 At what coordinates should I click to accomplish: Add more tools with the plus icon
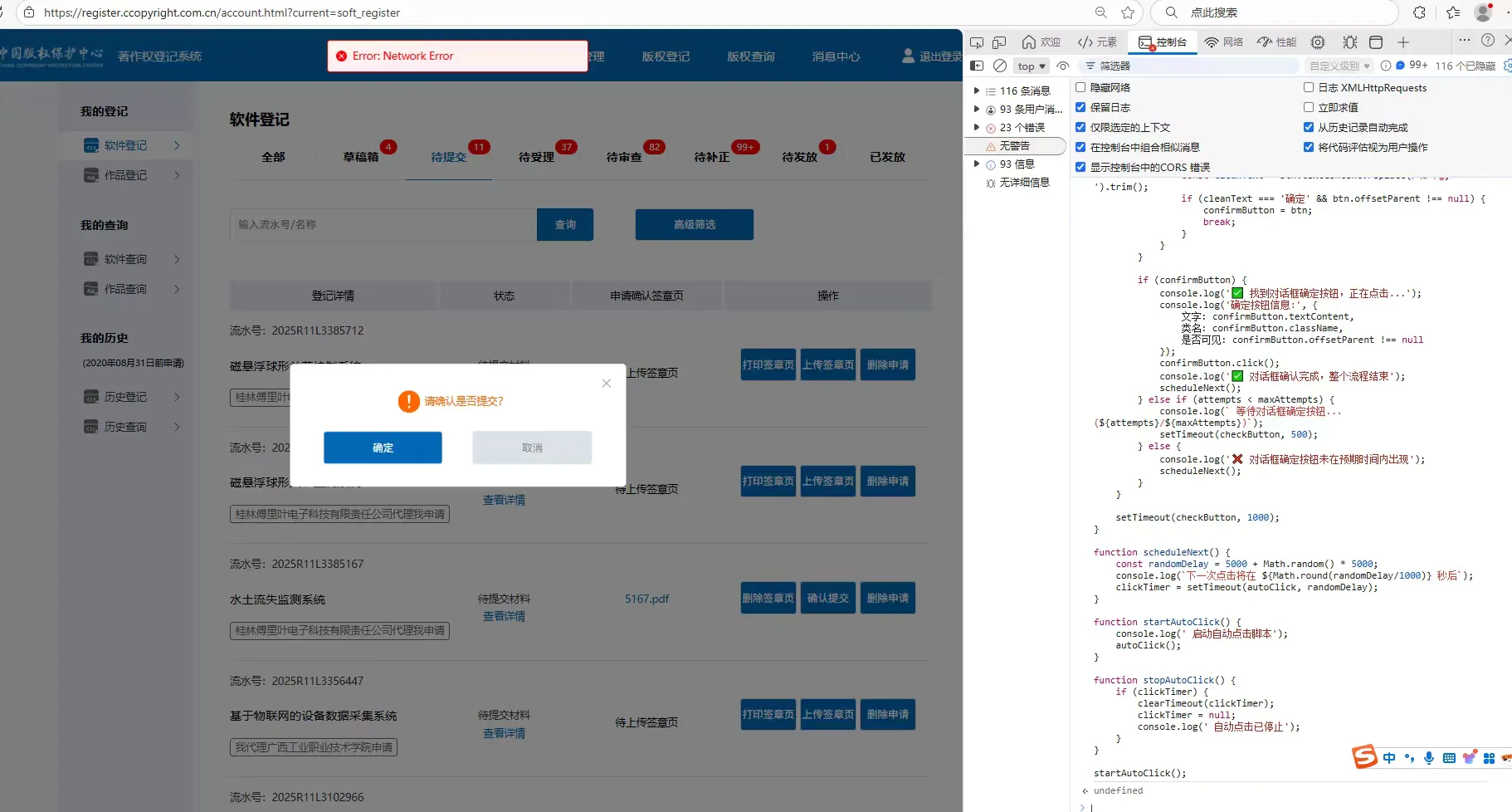[x=1403, y=42]
